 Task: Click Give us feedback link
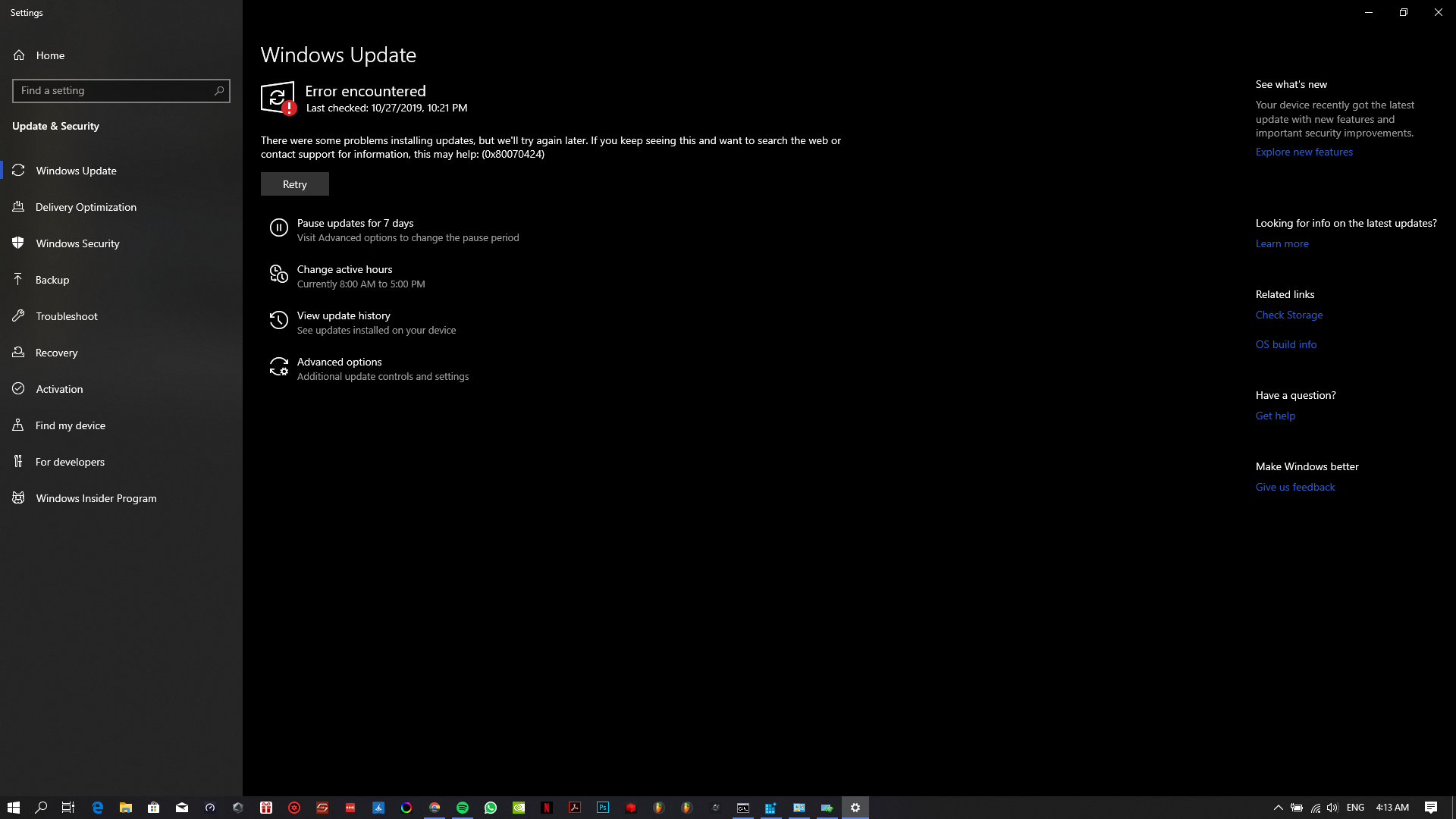click(1295, 487)
